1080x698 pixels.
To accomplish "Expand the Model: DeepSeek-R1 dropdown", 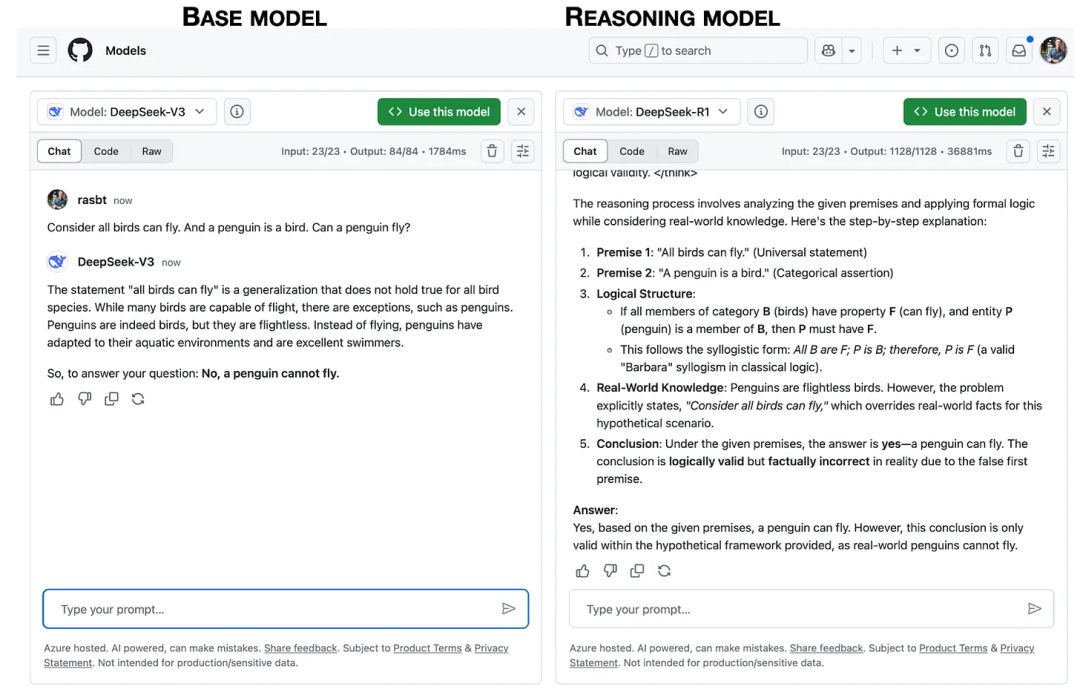I will coord(652,112).
